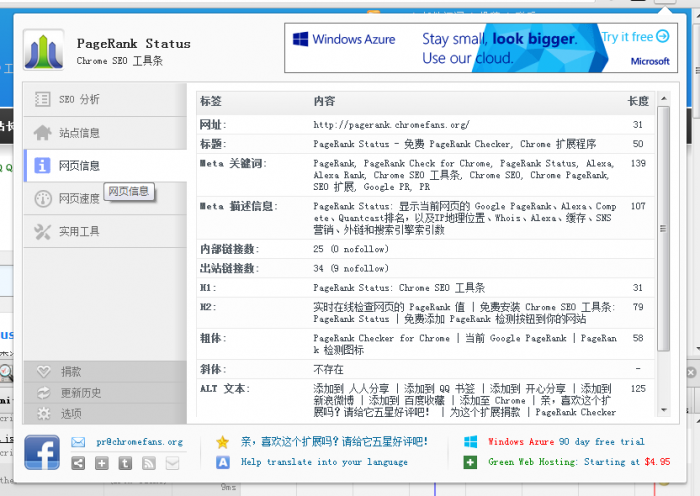Click the blue translate A icon
700x496 pixels.
tap(223, 463)
